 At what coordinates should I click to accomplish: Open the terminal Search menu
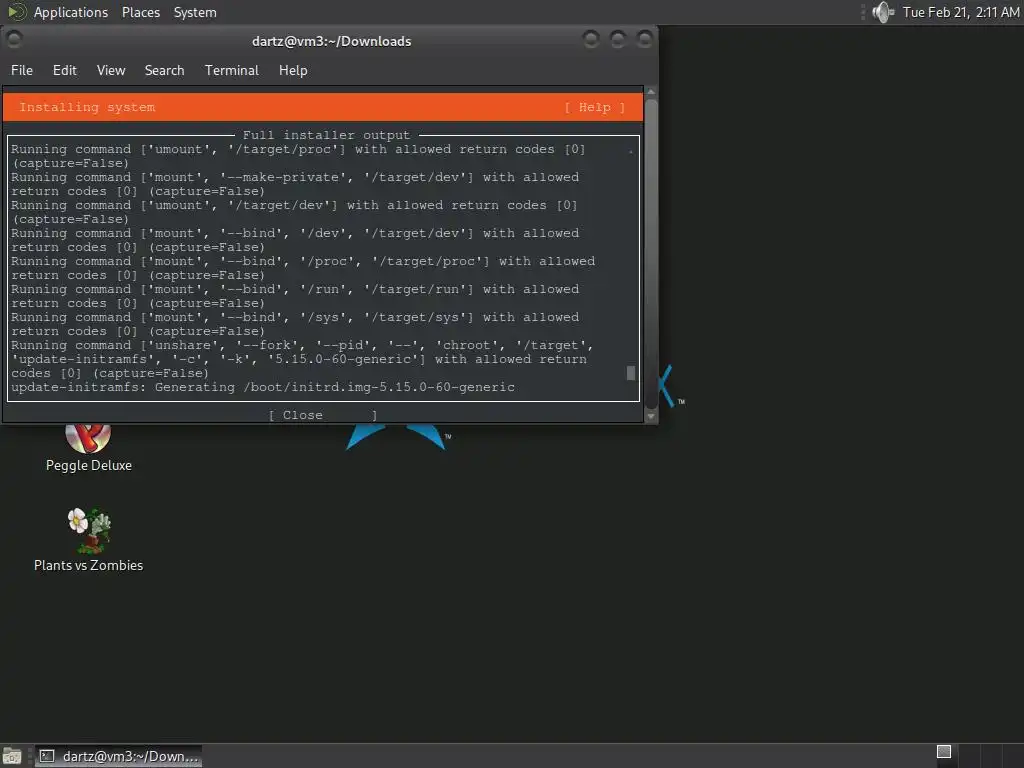165,71
